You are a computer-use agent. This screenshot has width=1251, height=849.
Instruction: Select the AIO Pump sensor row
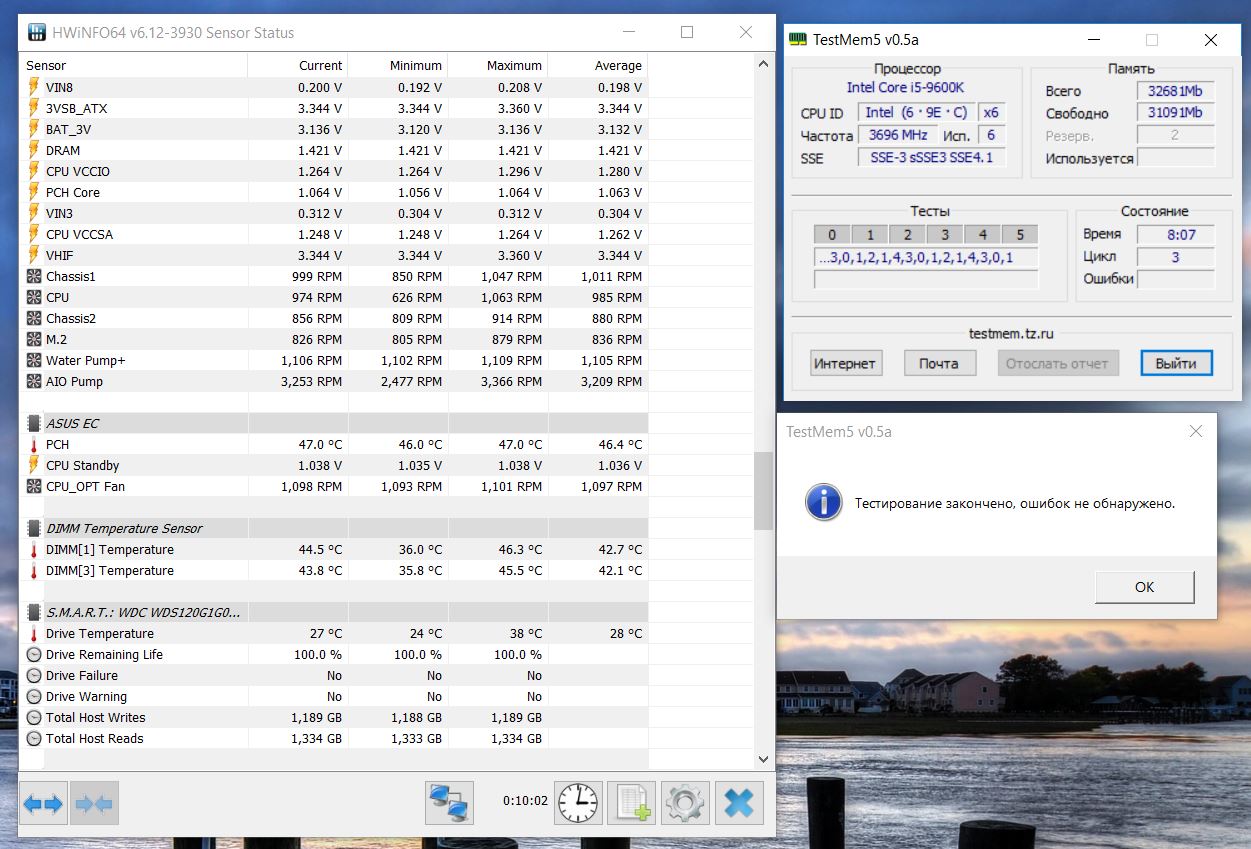[335, 381]
